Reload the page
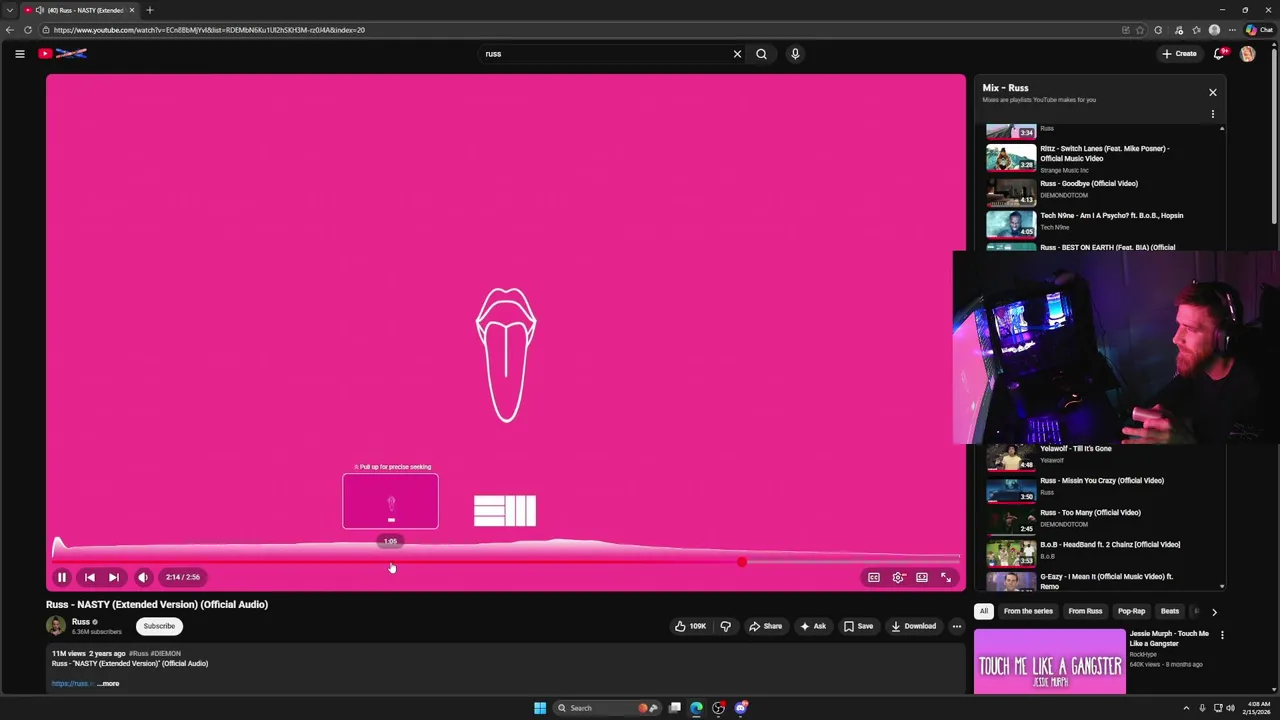1280x720 pixels. click(28, 30)
